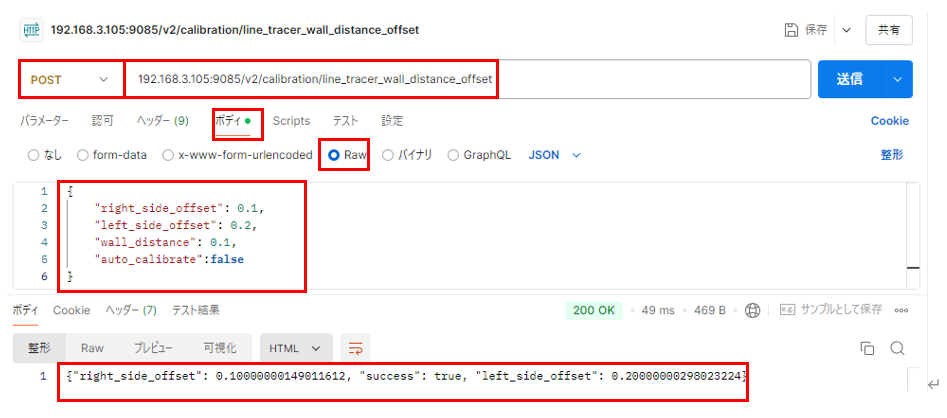
Task: Select the GraphQL body type radio button
Action: tap(454, 155)
